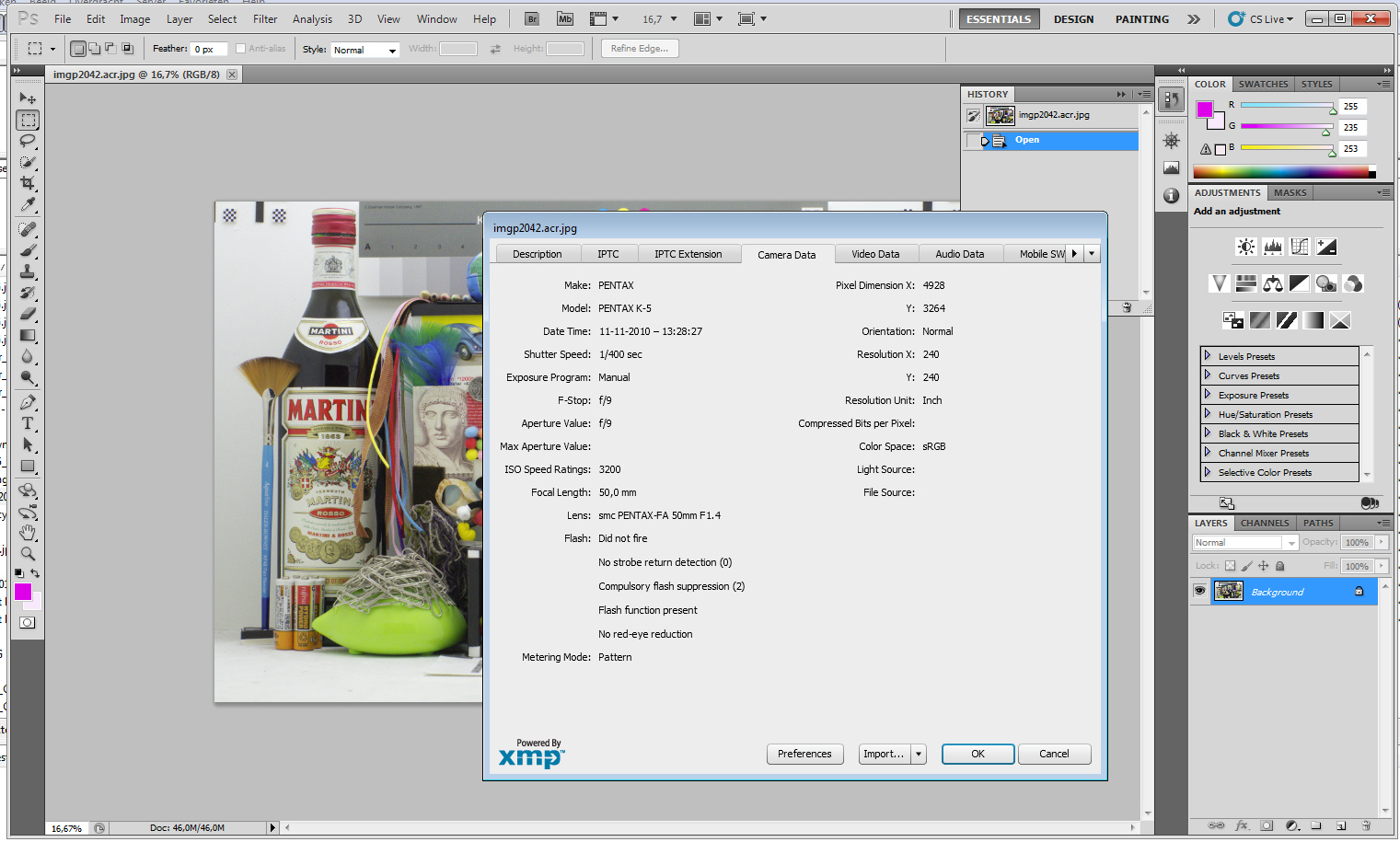
Task: Select the Spot Healing Brush tool
Action: 28,229
